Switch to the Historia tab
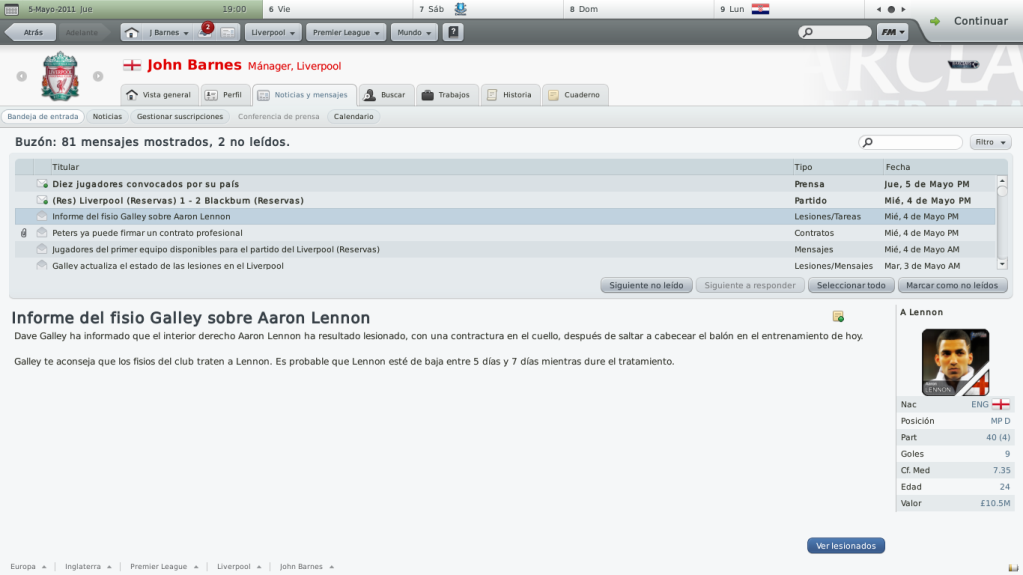Screen dimensions: 1023x575 [510, 95]
